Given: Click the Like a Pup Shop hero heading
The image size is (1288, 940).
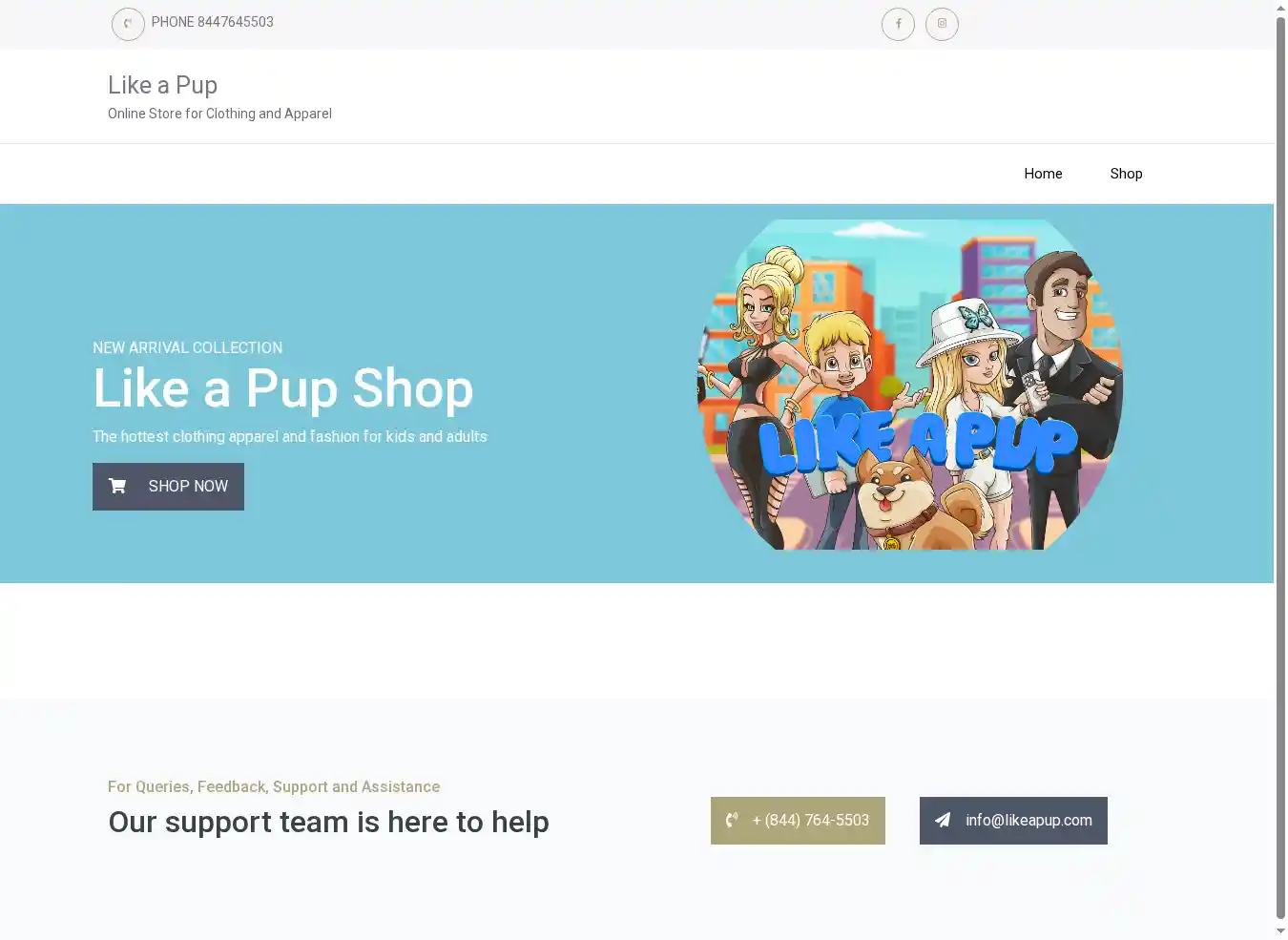Looking at the screenshot, I should tap(282, 388).
